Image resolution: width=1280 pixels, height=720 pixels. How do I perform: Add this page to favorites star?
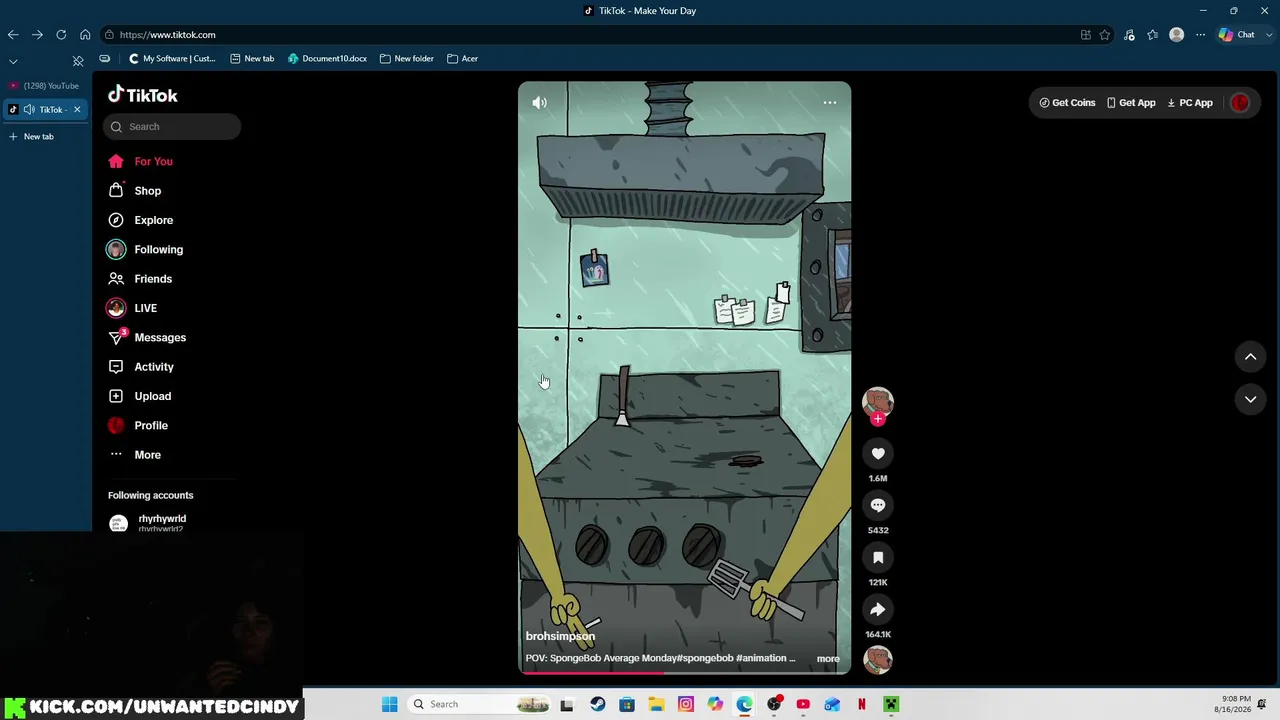[1105, 35]
